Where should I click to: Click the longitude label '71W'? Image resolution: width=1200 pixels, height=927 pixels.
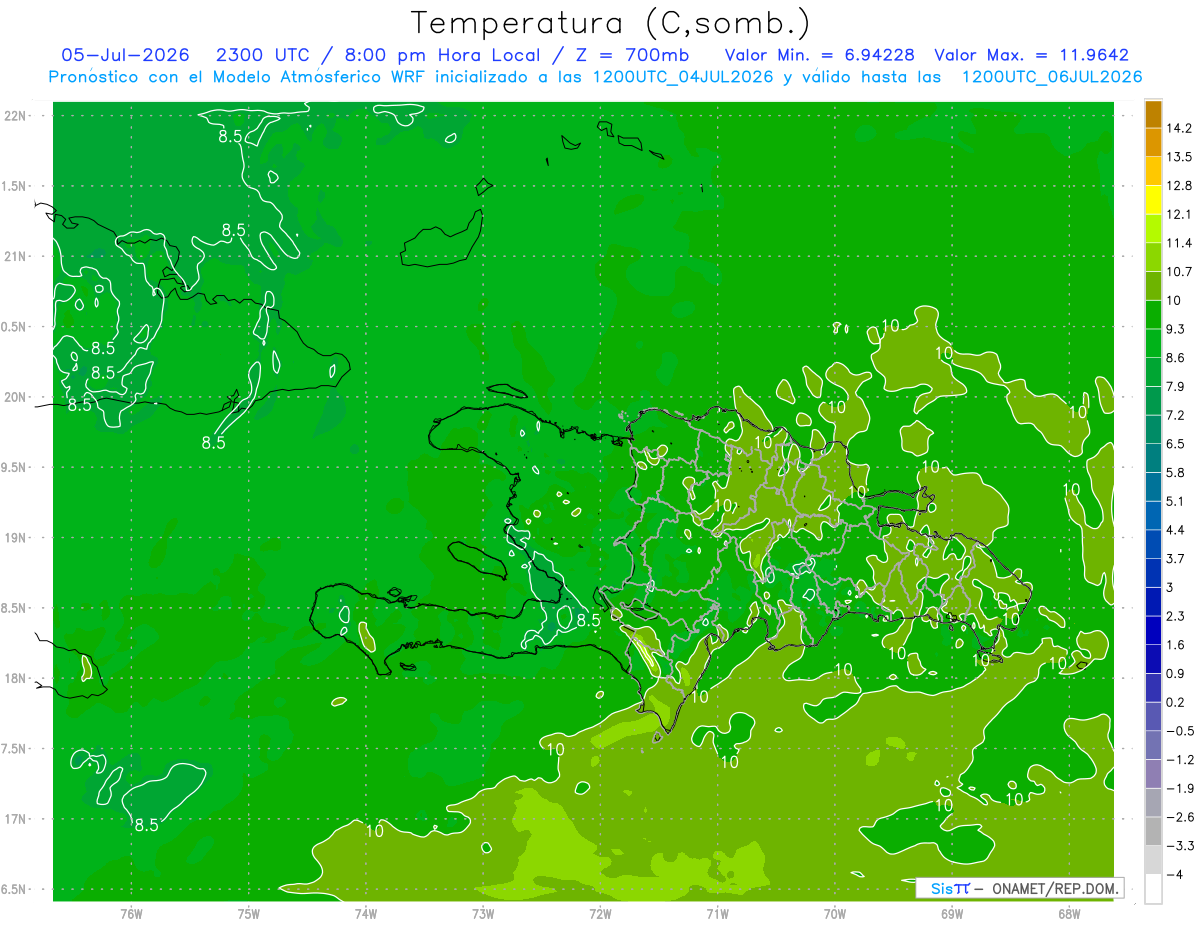pos(717,914)
